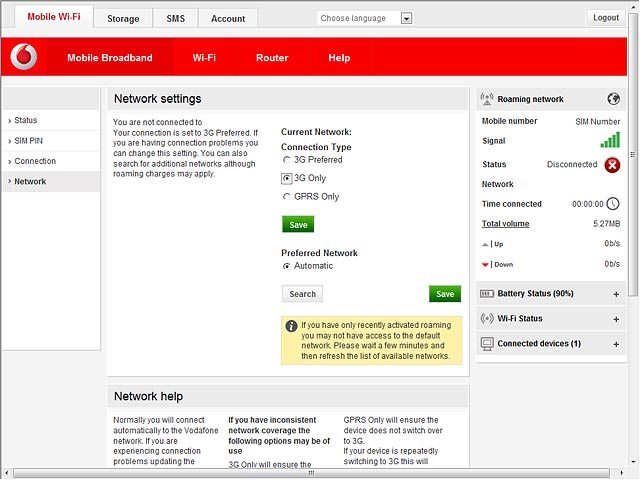Click the roaming globe icon
The image size is (640, 480).
(613, 99)
